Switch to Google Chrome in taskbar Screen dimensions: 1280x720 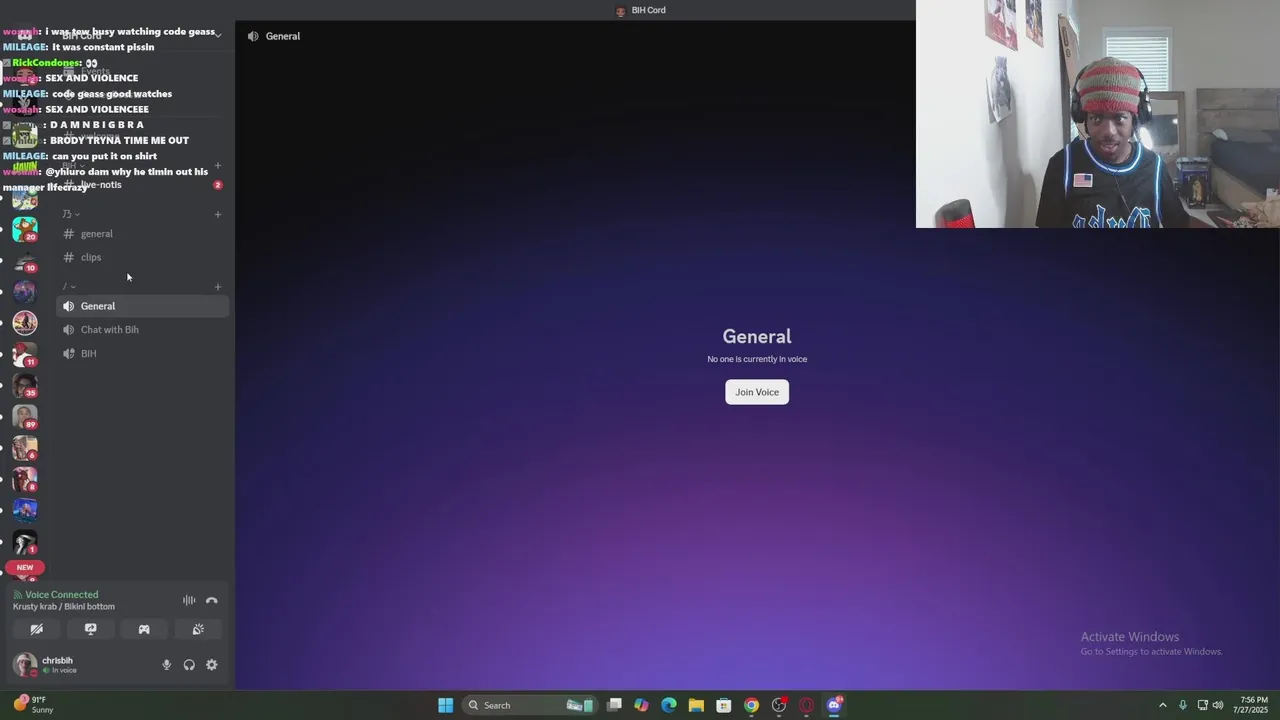751,705
